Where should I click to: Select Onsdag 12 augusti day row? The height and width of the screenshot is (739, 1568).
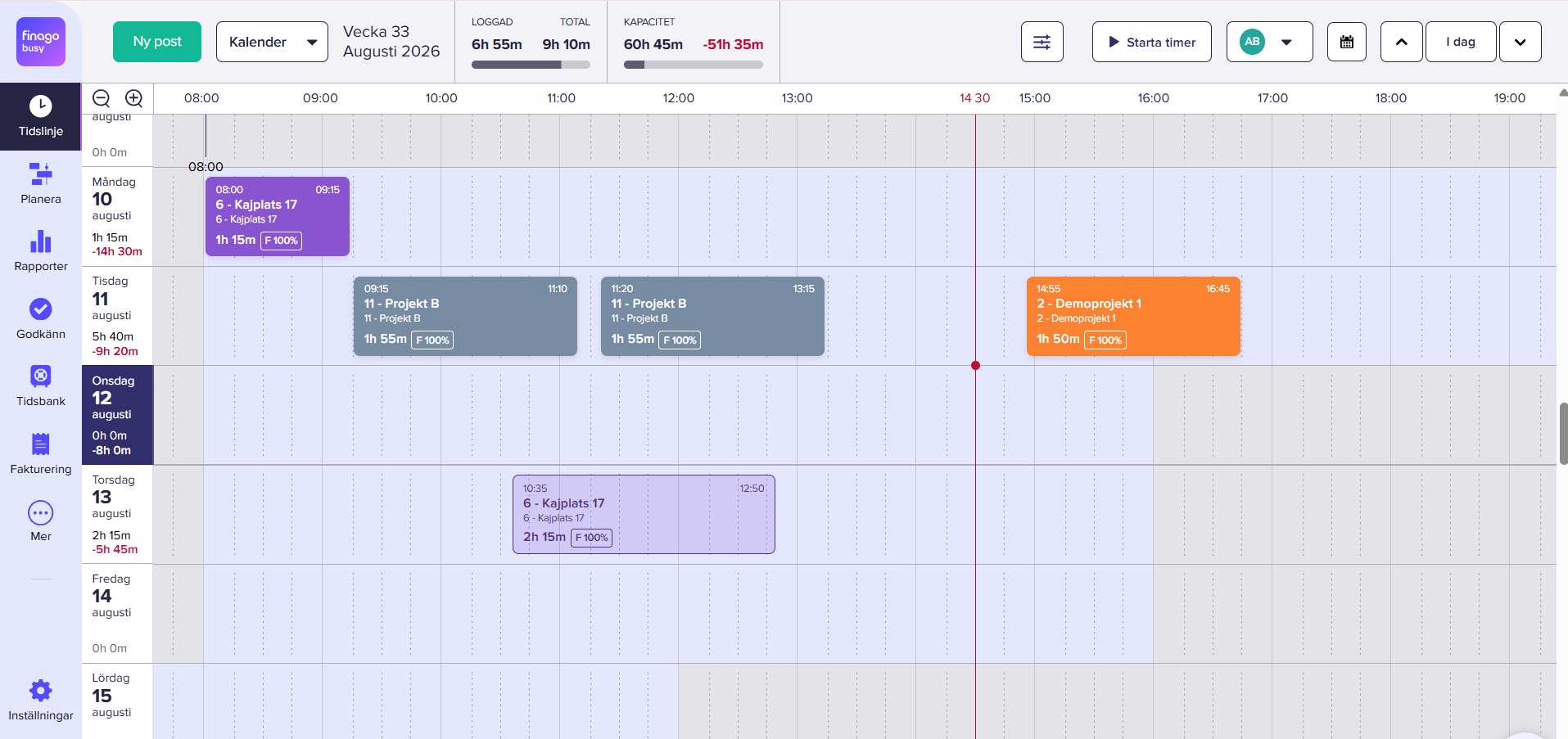click(117, 415)
